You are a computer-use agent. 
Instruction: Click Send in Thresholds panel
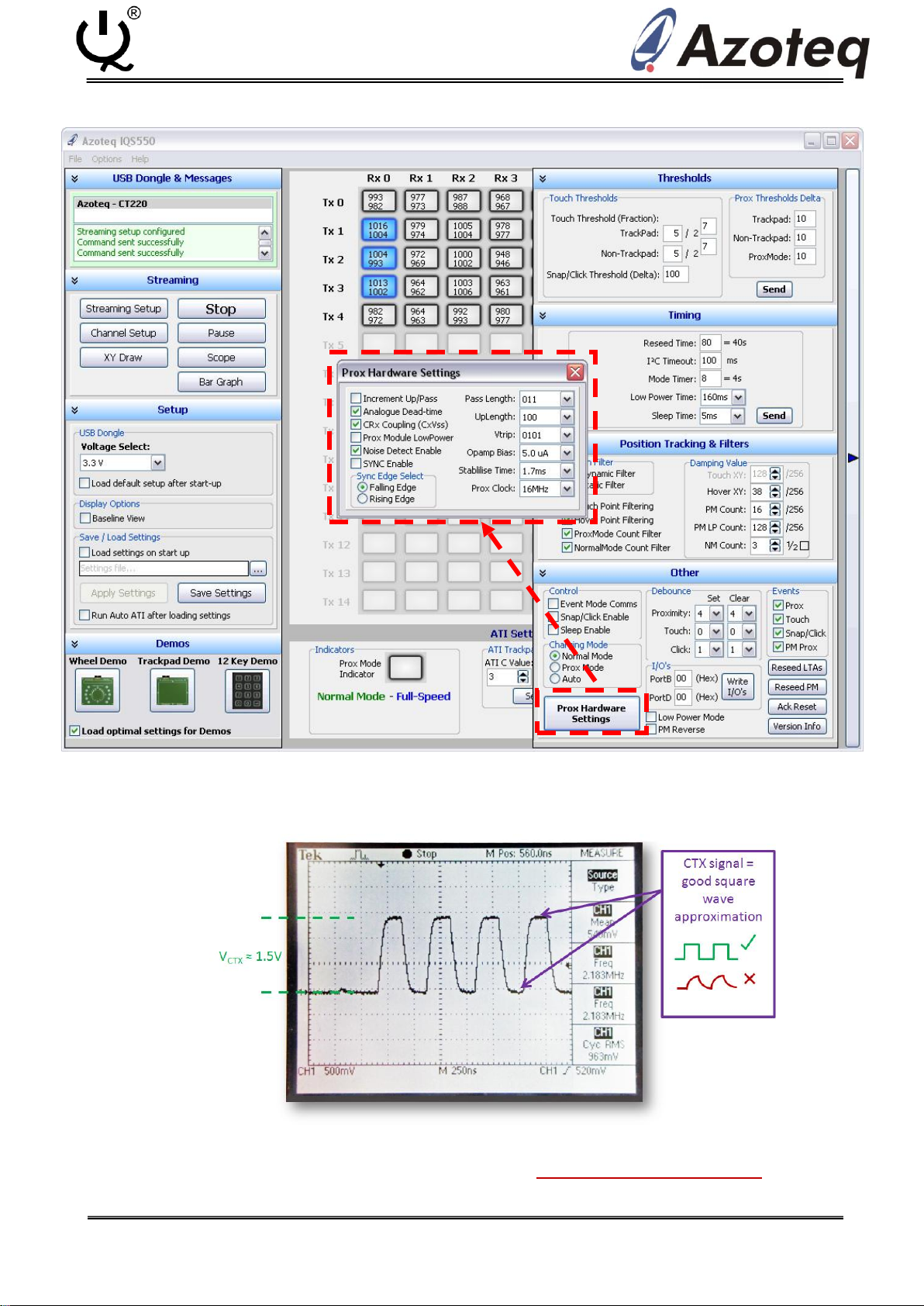(x=774, y=289)
